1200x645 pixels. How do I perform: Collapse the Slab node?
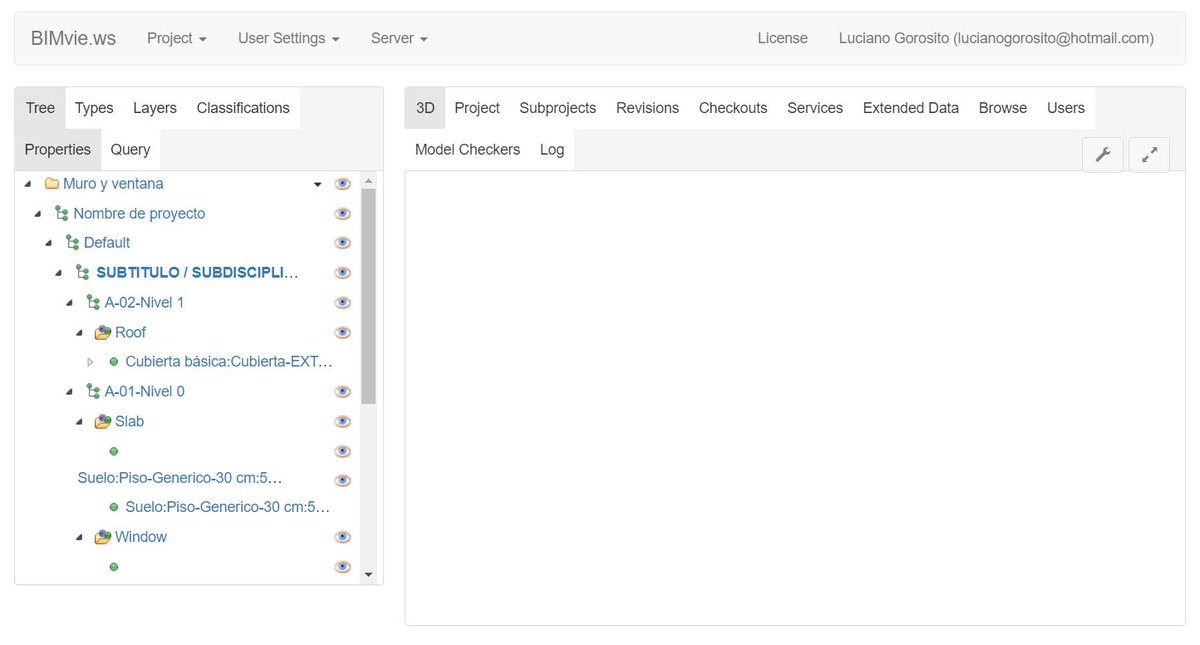tap(79, 421)
